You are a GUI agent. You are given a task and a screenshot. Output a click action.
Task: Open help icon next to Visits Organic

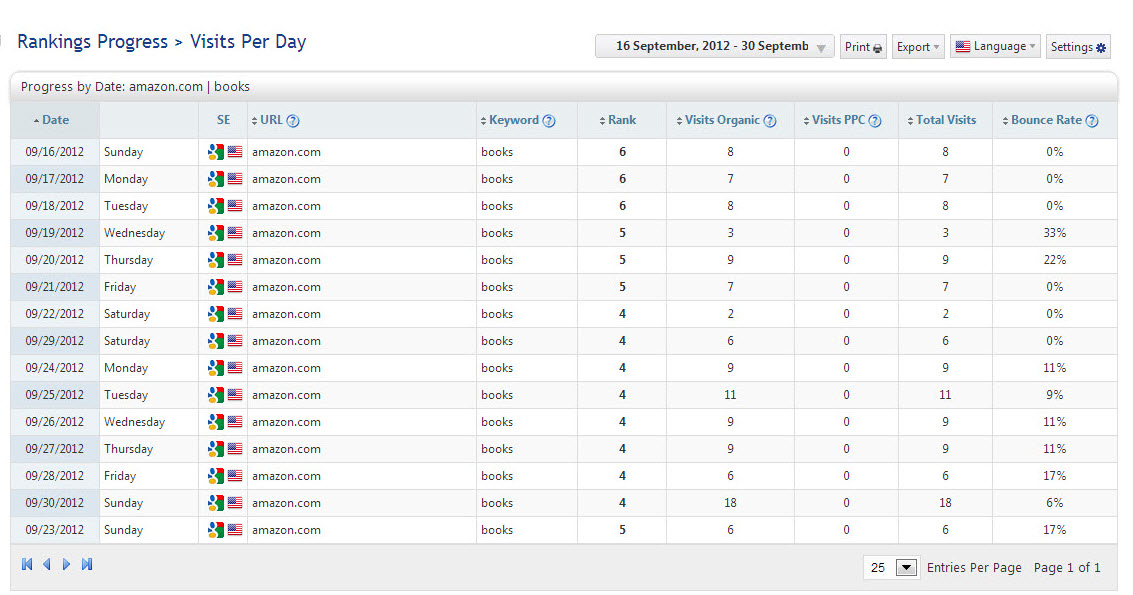click(x=770, y=121)
